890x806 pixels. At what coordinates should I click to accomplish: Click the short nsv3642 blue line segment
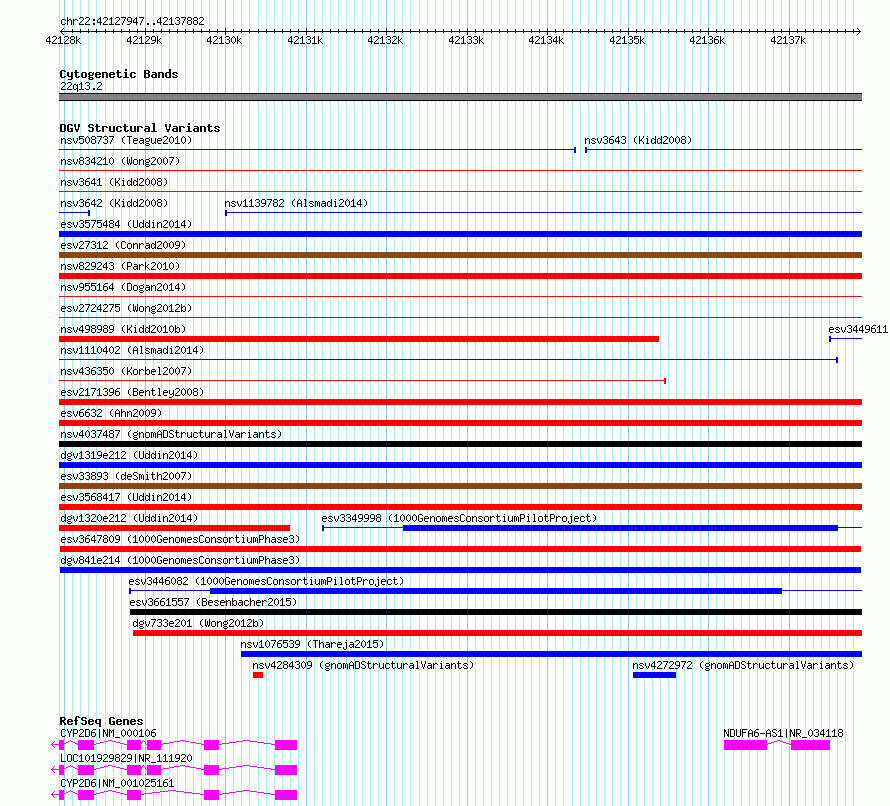[x=74, y=213]
